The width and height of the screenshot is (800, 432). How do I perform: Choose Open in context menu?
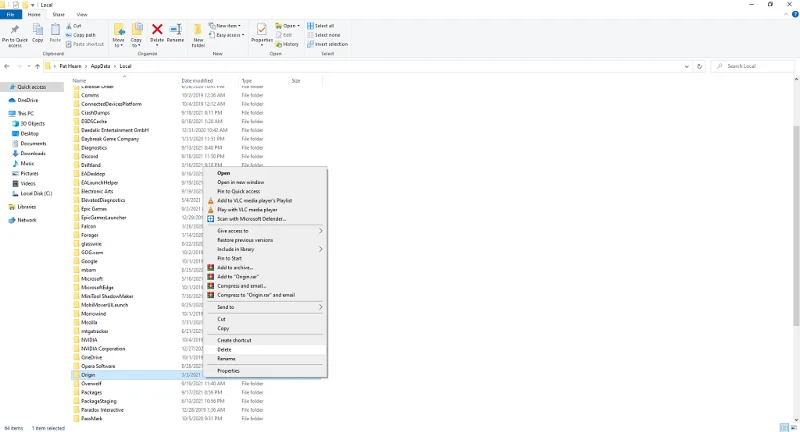(265, 173)
